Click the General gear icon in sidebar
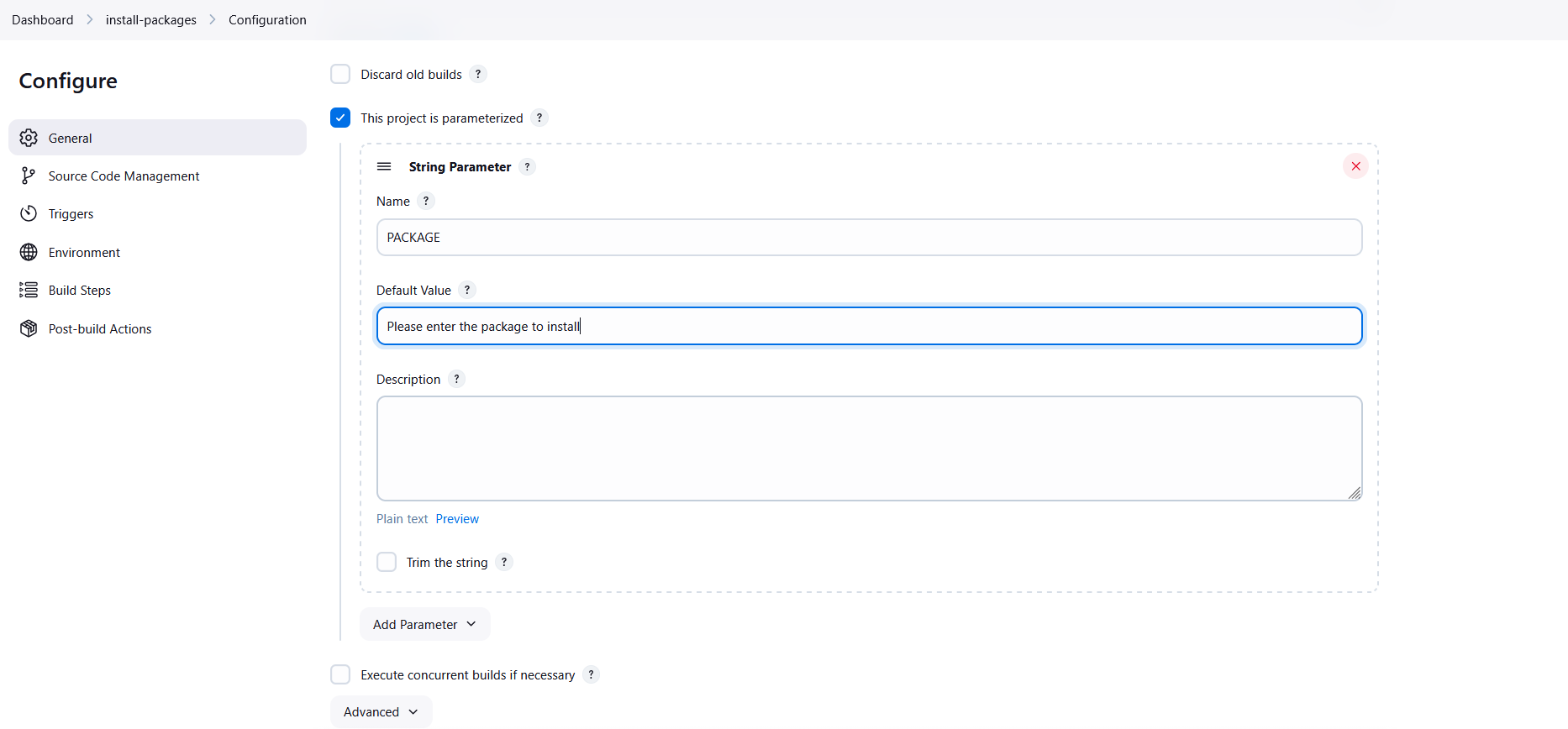 pos(29,138)
